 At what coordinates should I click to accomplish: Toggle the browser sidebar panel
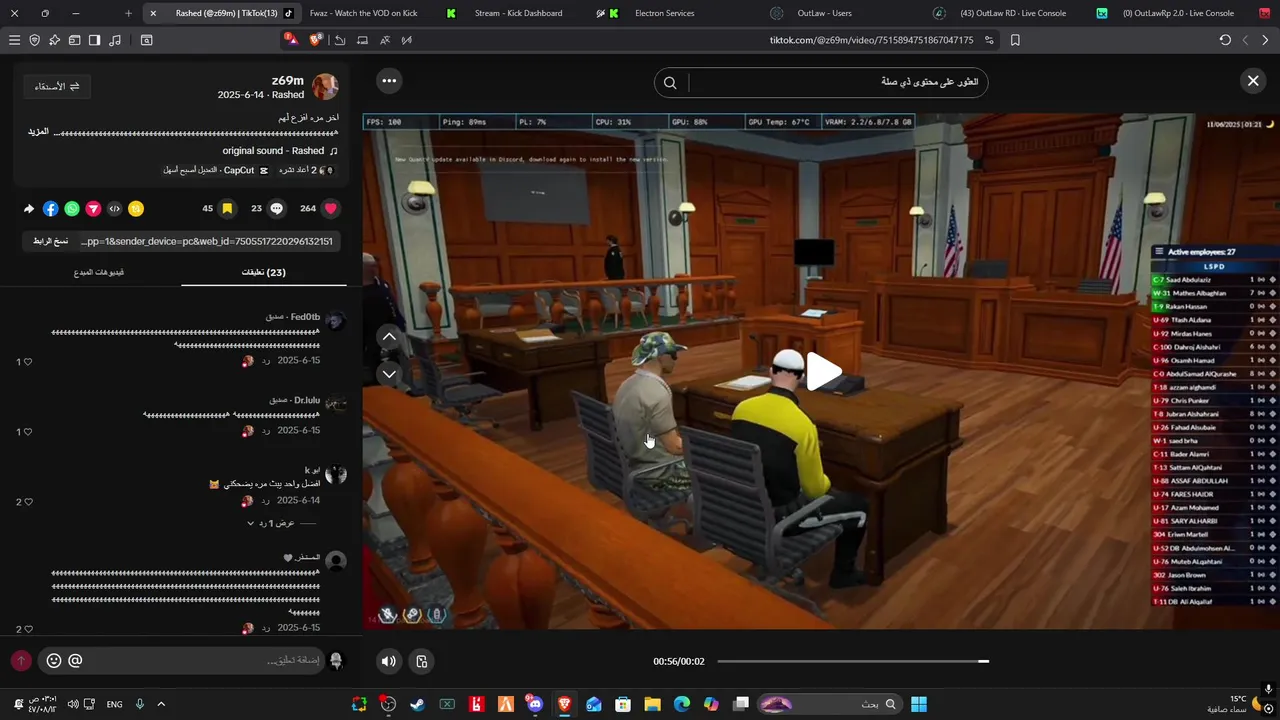[x=94, y=40]
